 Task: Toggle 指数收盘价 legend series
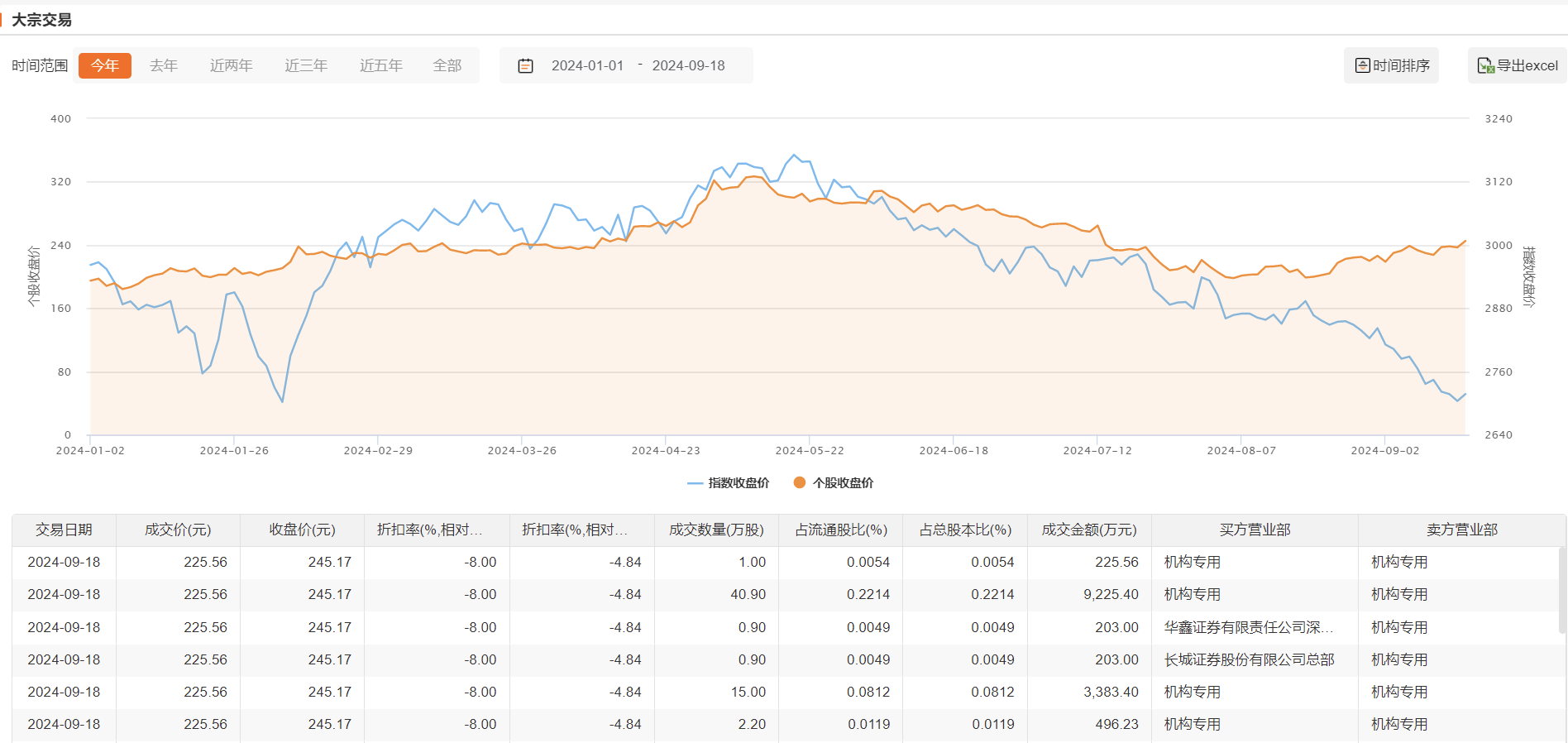pyautogui.click(x=729, y=483)
